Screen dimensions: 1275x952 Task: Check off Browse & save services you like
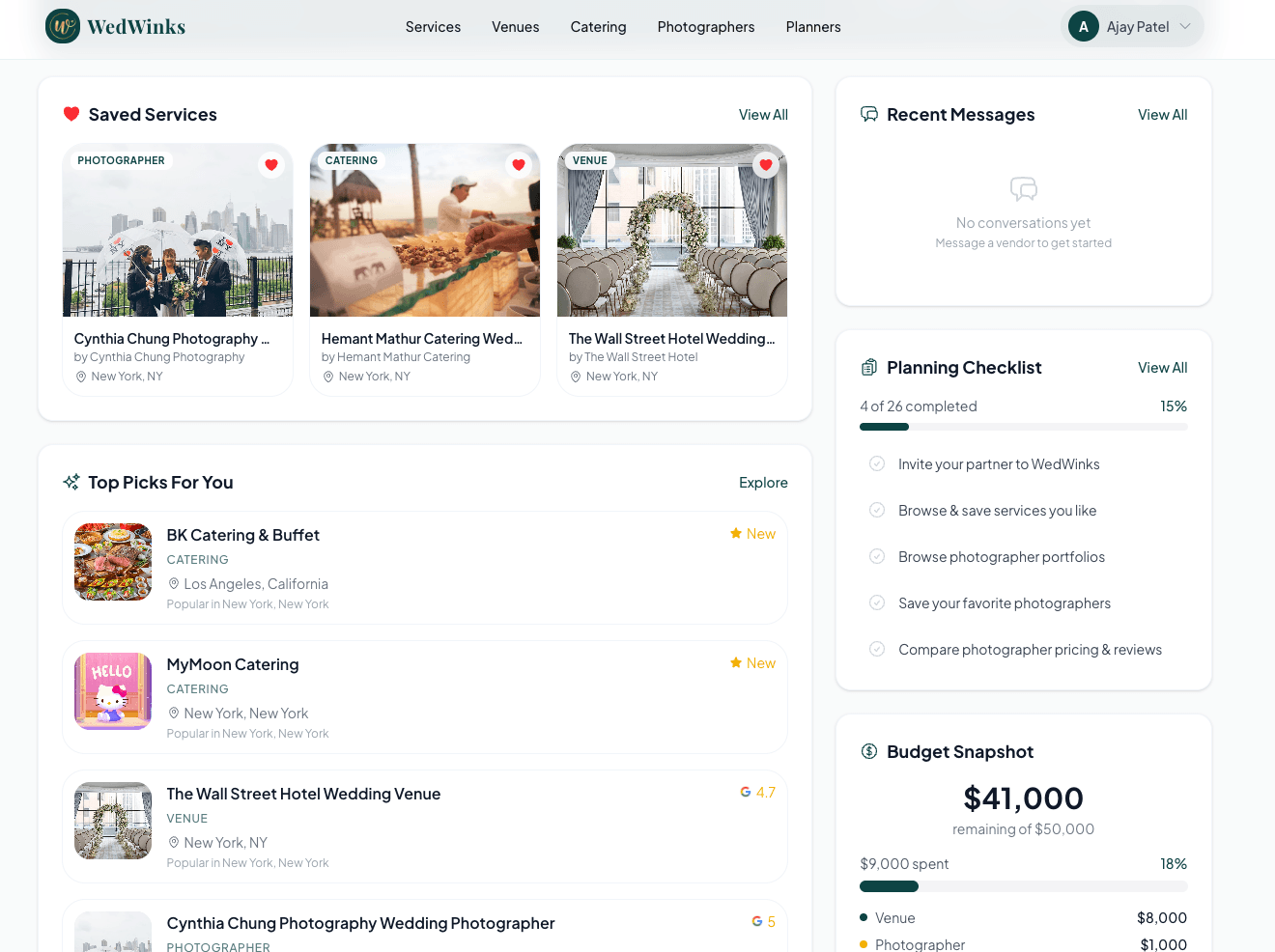[x=877, y=510]
